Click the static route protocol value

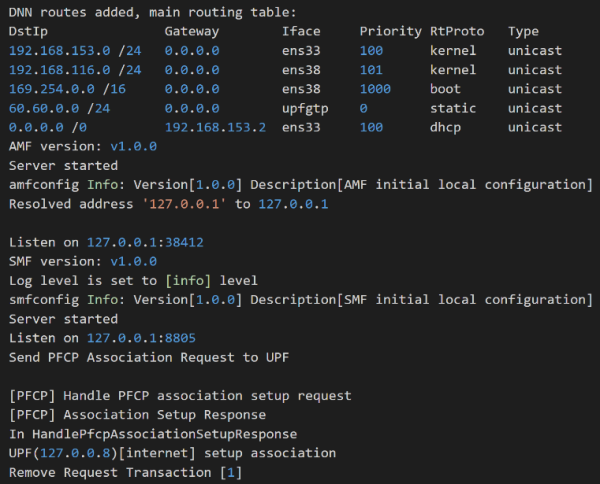tap(453, 108)
